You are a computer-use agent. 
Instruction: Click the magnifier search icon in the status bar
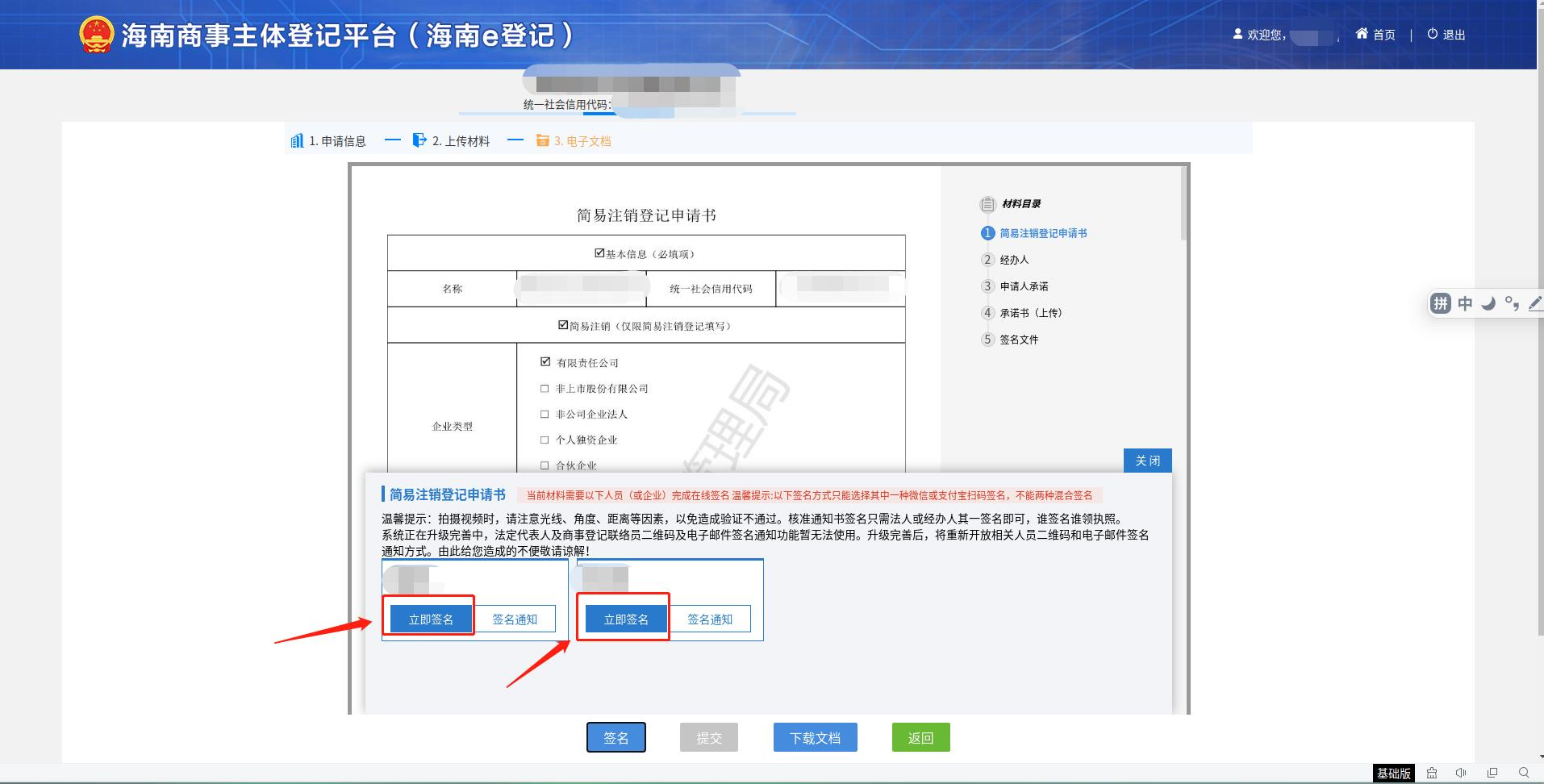(1523, 773)
